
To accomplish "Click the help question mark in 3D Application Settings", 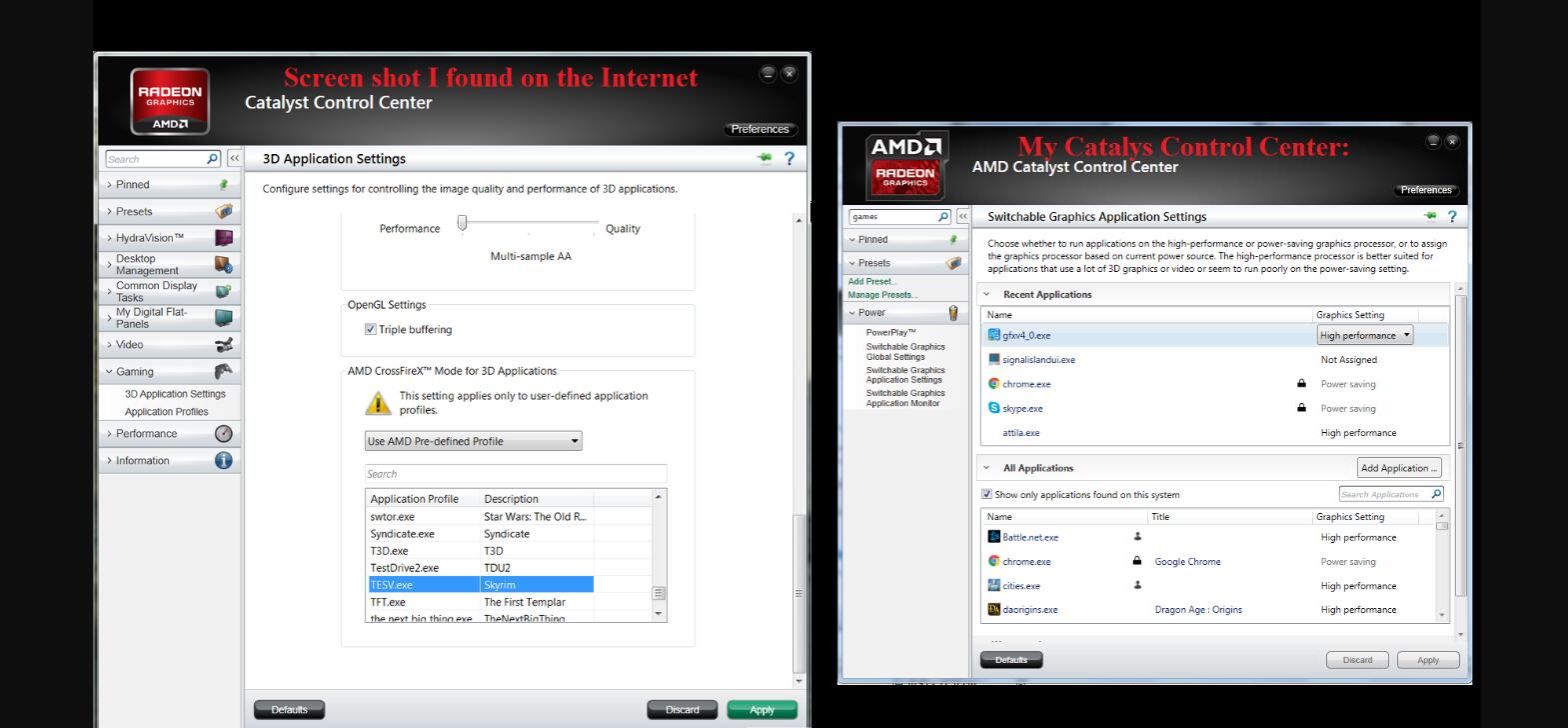I will click(x=788, y=159).
